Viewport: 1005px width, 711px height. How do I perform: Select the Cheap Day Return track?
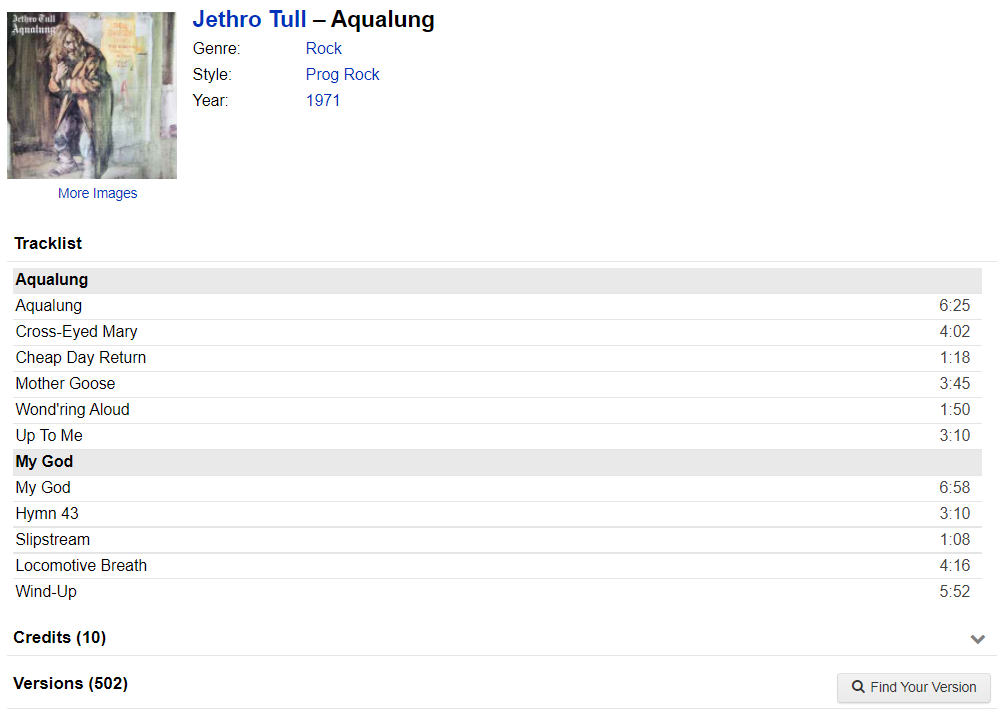pos(81,358)
